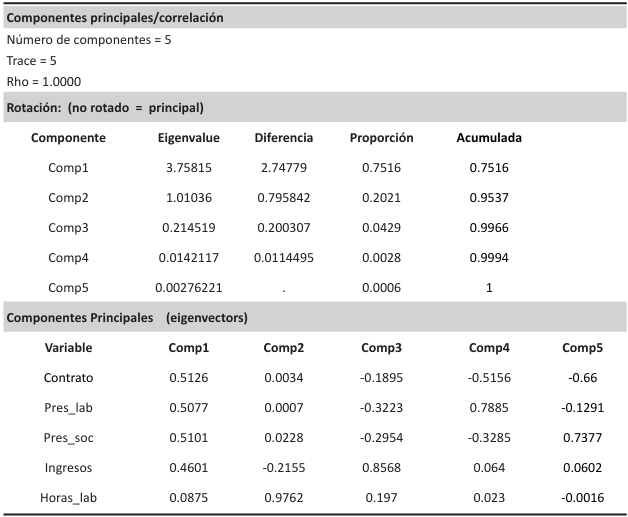Click the accumulated value 0.9994
Viewport: 628px width, 517px height.
(489, 258)
